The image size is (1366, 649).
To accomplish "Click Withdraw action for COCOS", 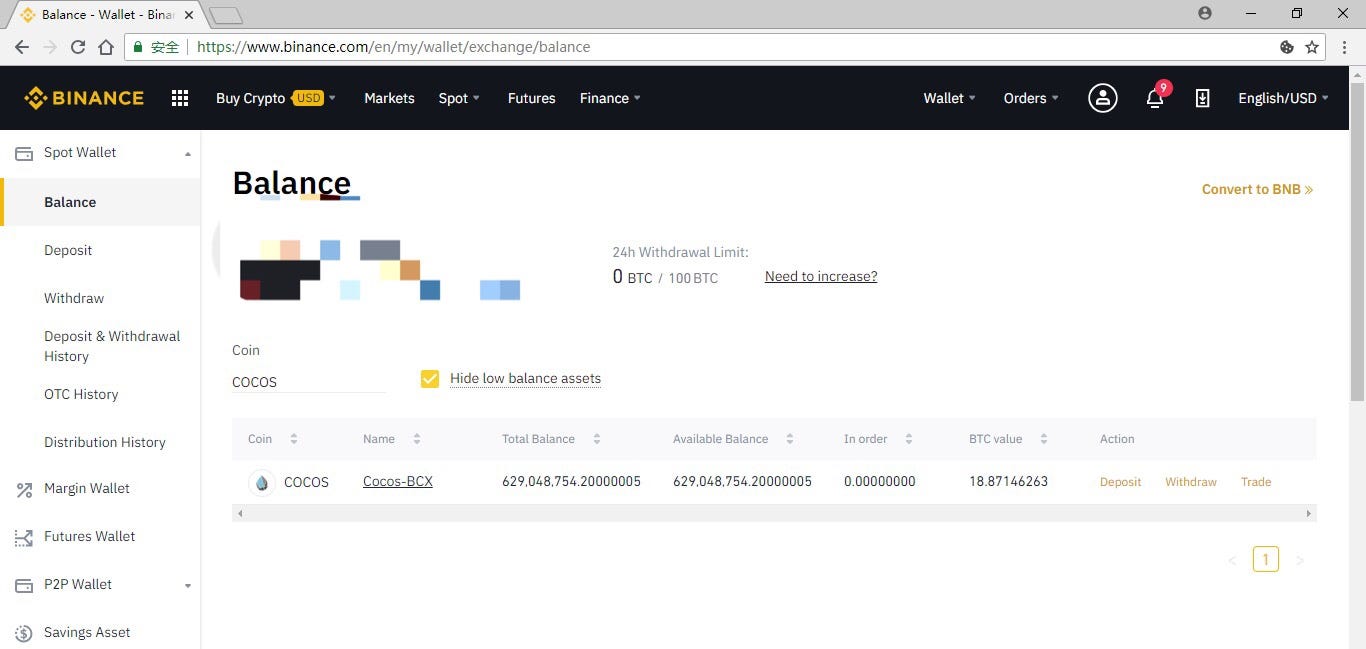I will coord(1191,482).
